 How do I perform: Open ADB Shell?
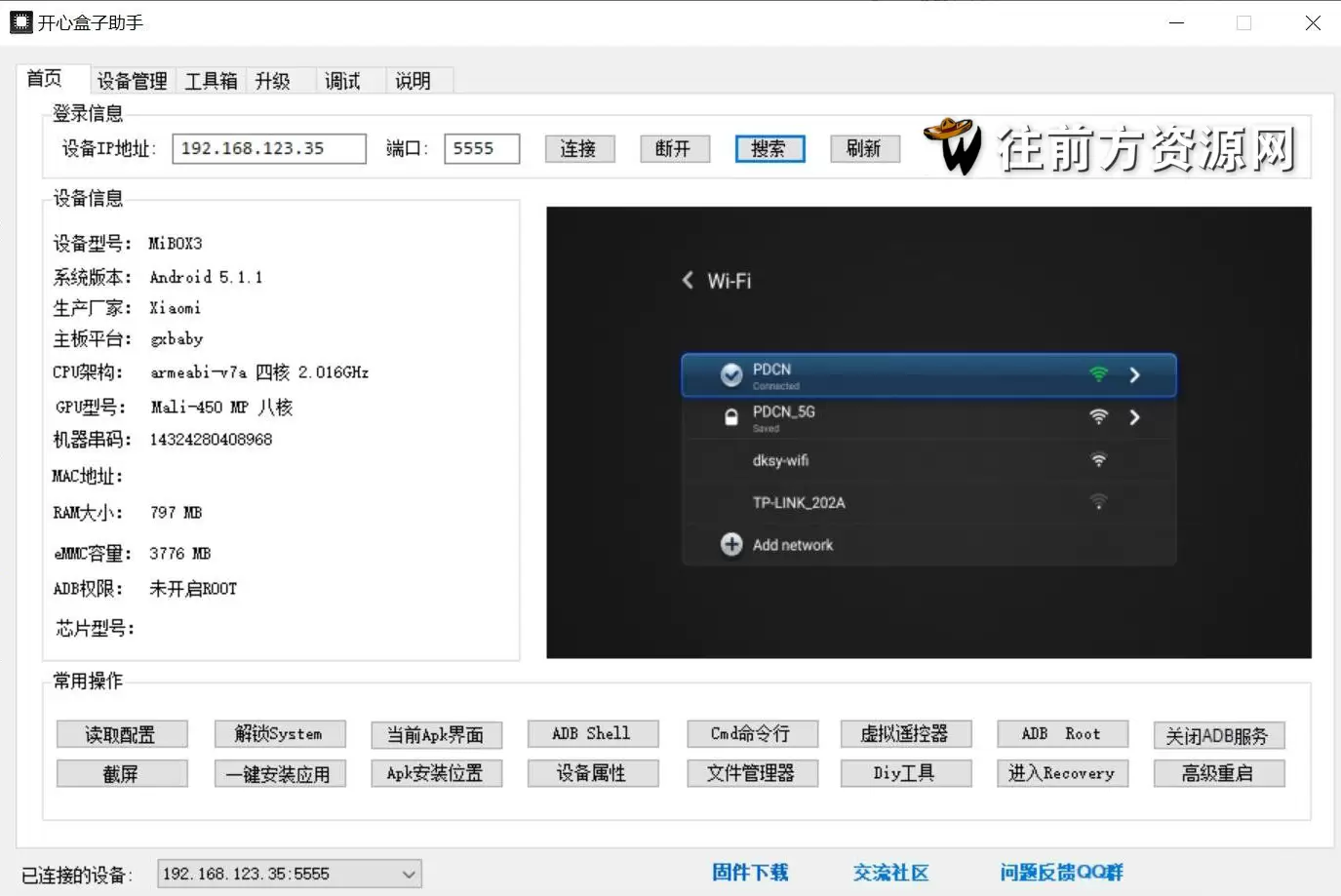click(593, 733)
